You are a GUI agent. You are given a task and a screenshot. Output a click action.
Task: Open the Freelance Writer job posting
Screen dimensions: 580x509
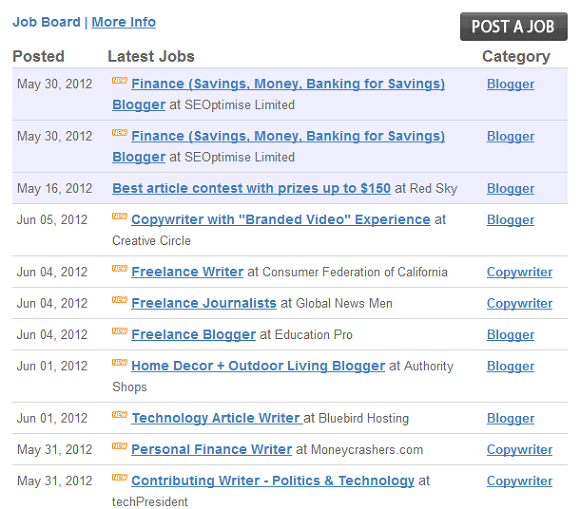[187, 272]
